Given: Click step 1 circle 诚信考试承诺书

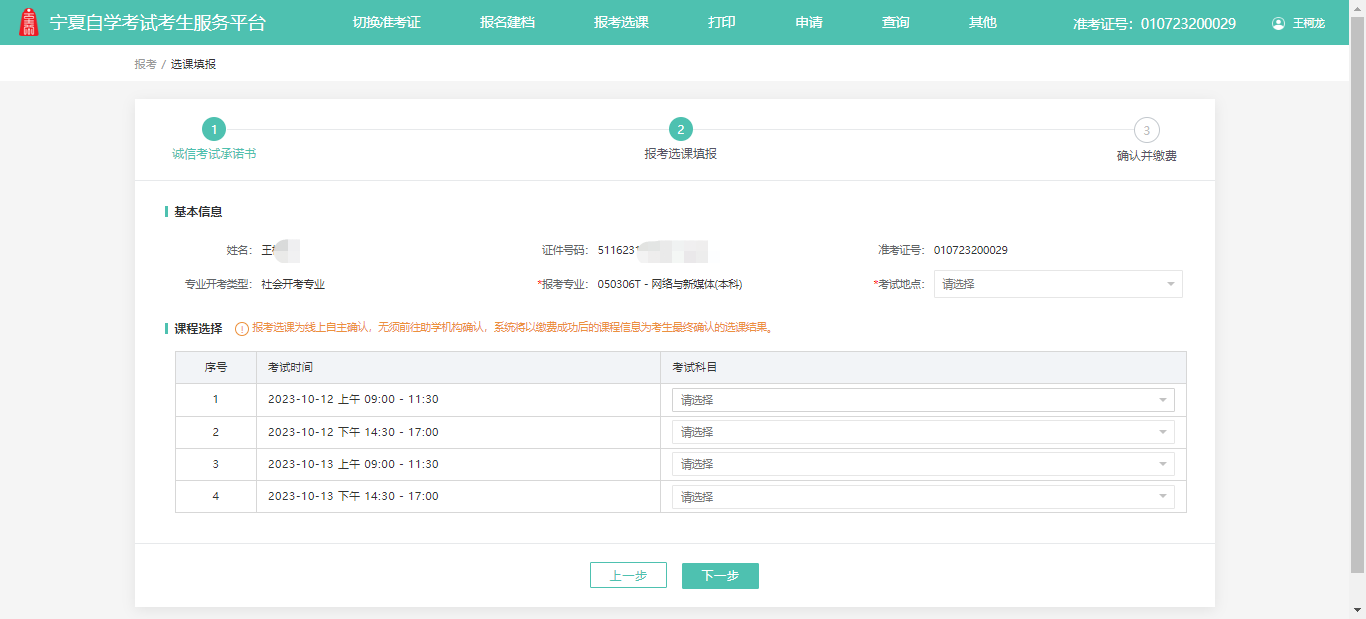Looking at the screenshot, I should point(213,129).
